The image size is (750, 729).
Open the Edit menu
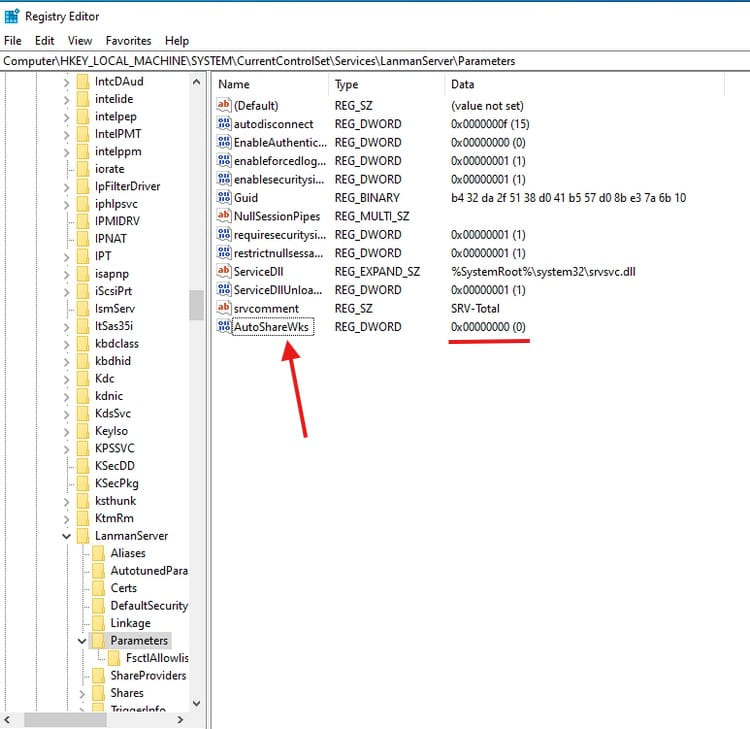pos(44,41)
